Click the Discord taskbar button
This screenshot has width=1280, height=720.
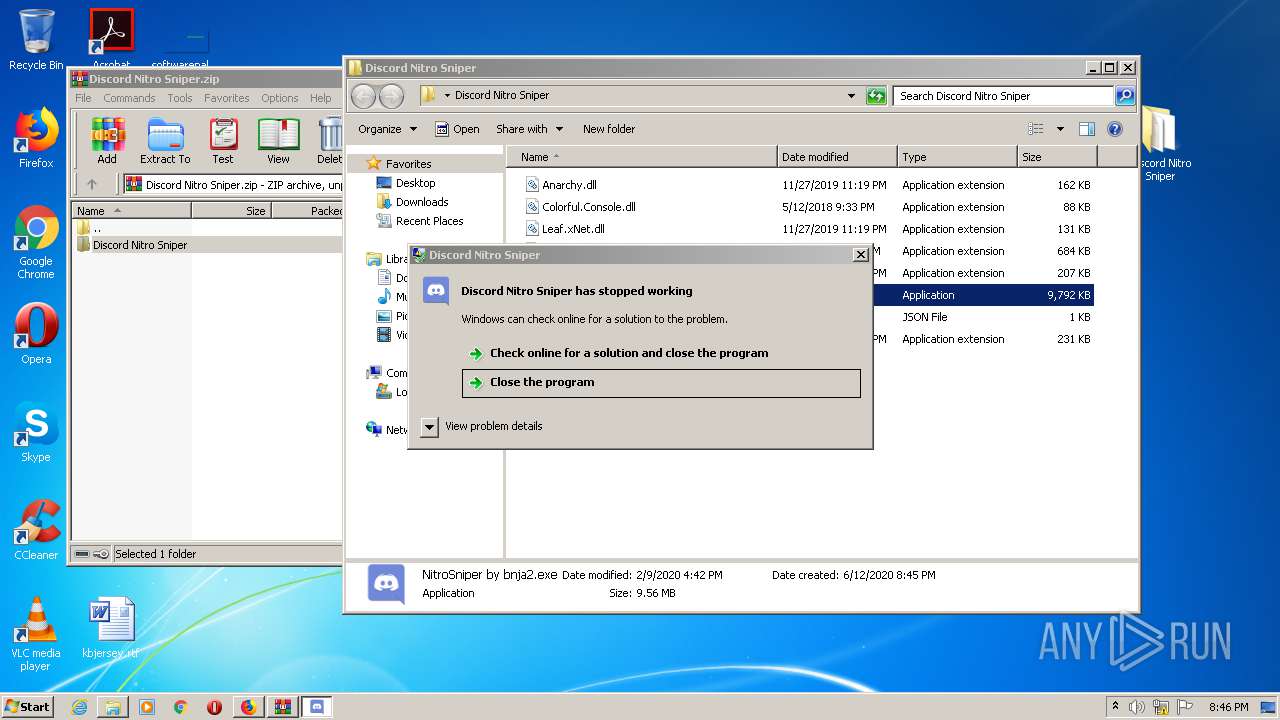click(317, 707)
